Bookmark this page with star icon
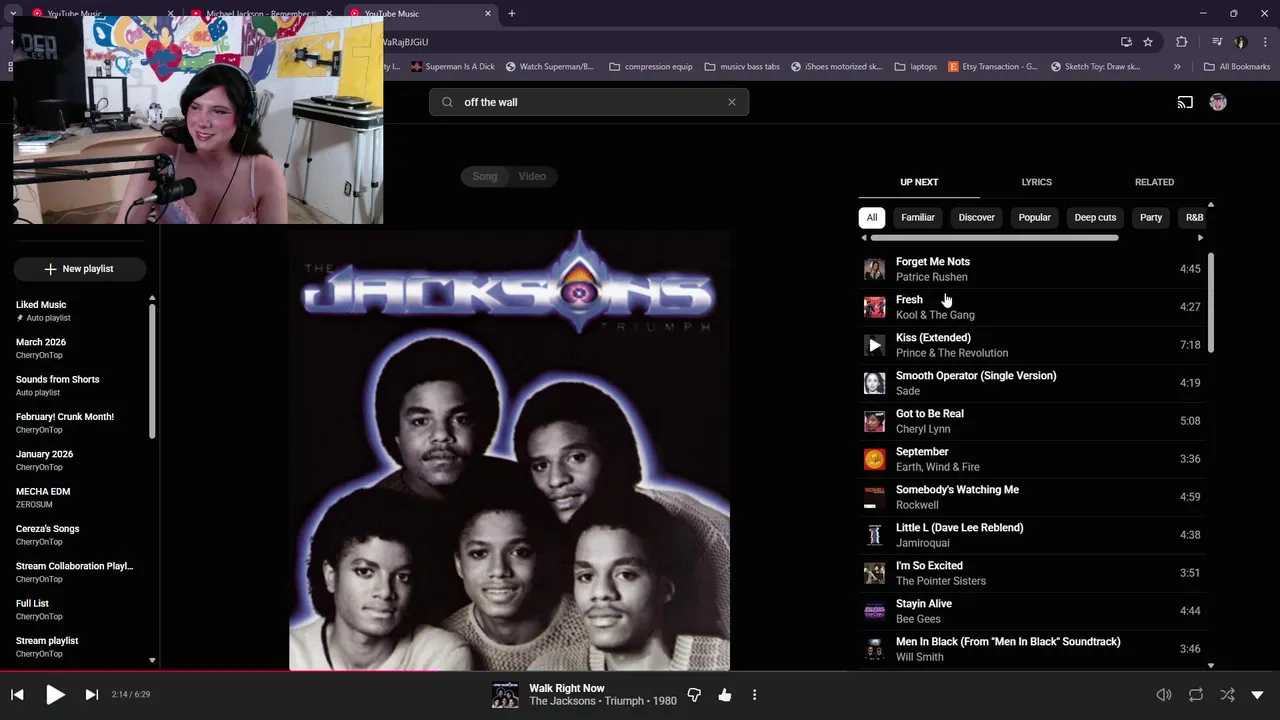 click(x=1148, y=42)
